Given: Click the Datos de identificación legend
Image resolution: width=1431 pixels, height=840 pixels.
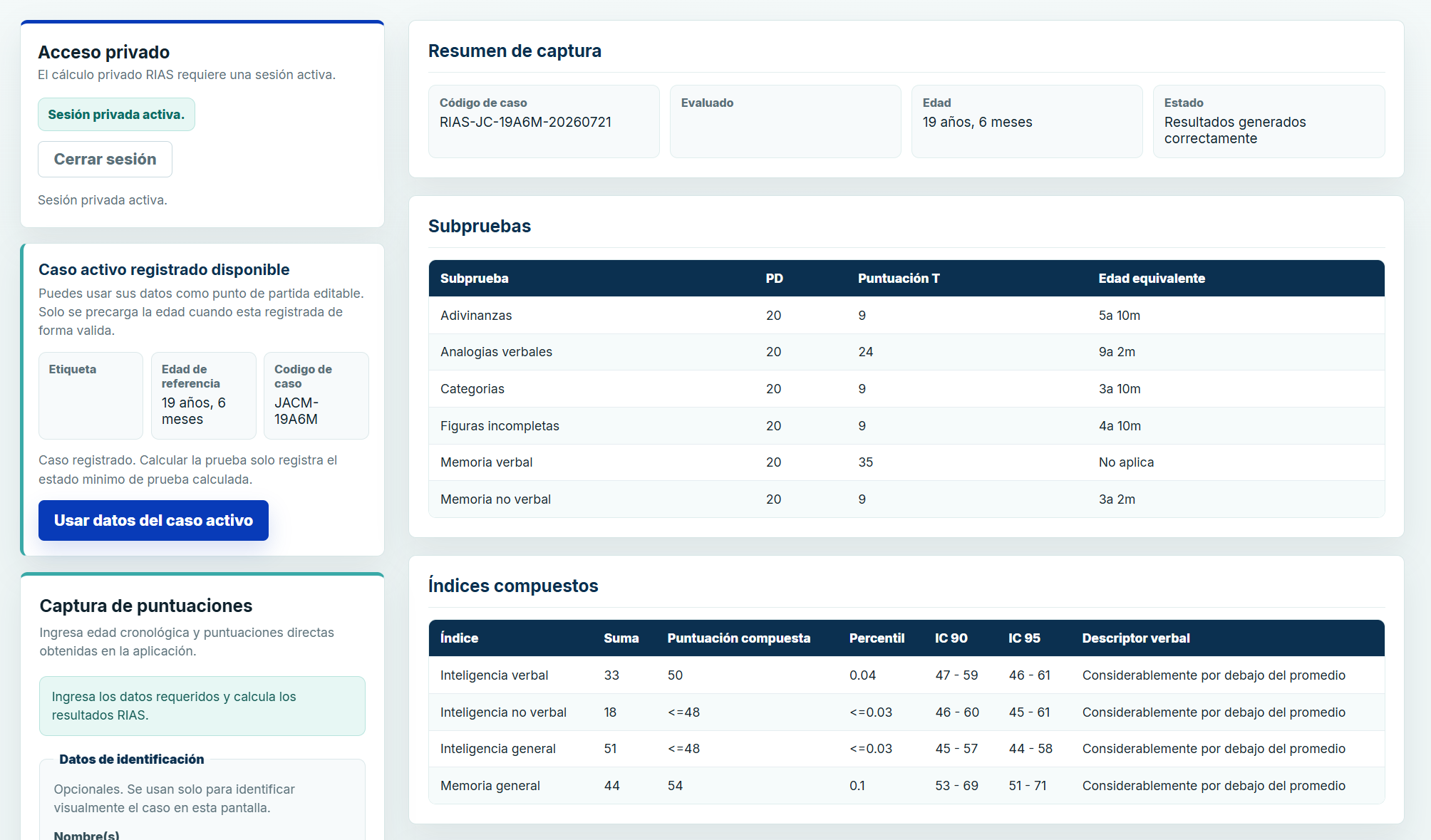Looking at the screenshot, I should click(131, 759).
